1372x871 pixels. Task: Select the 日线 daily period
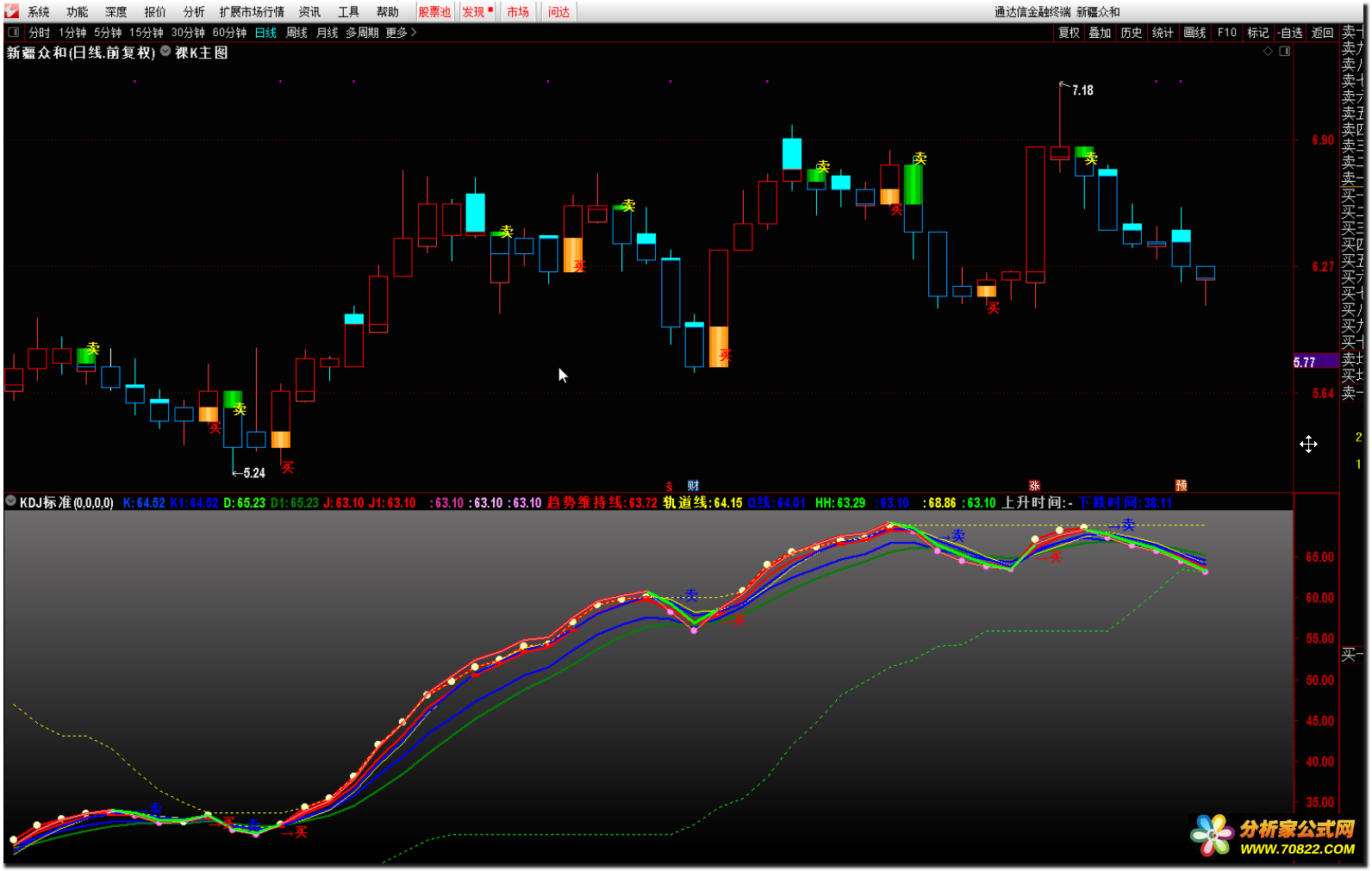click(x=265, y=33)
